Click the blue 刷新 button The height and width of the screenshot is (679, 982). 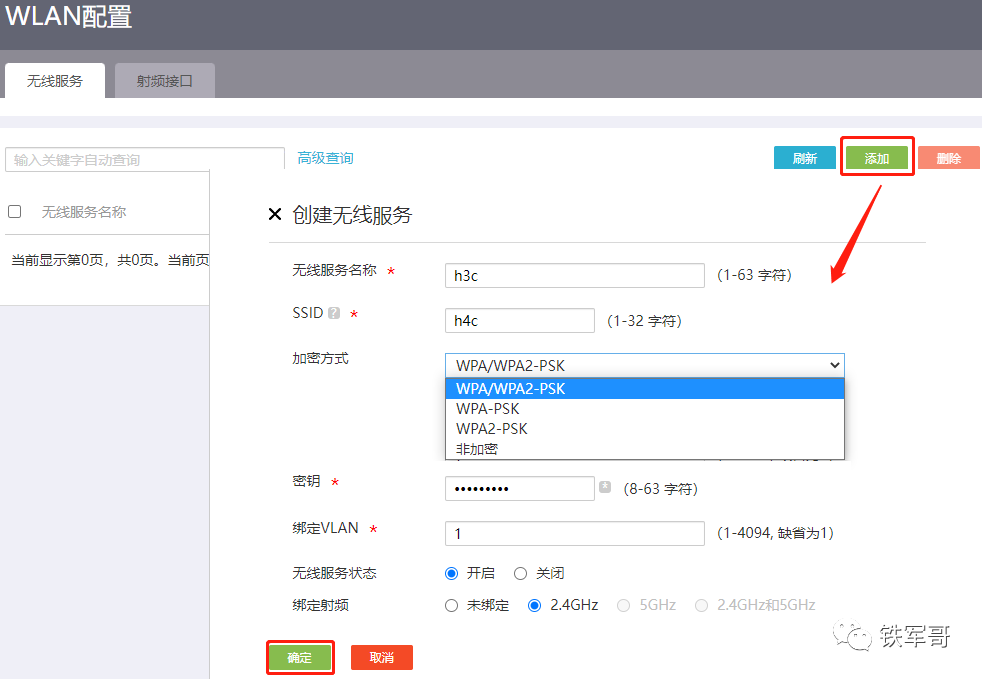804,158
